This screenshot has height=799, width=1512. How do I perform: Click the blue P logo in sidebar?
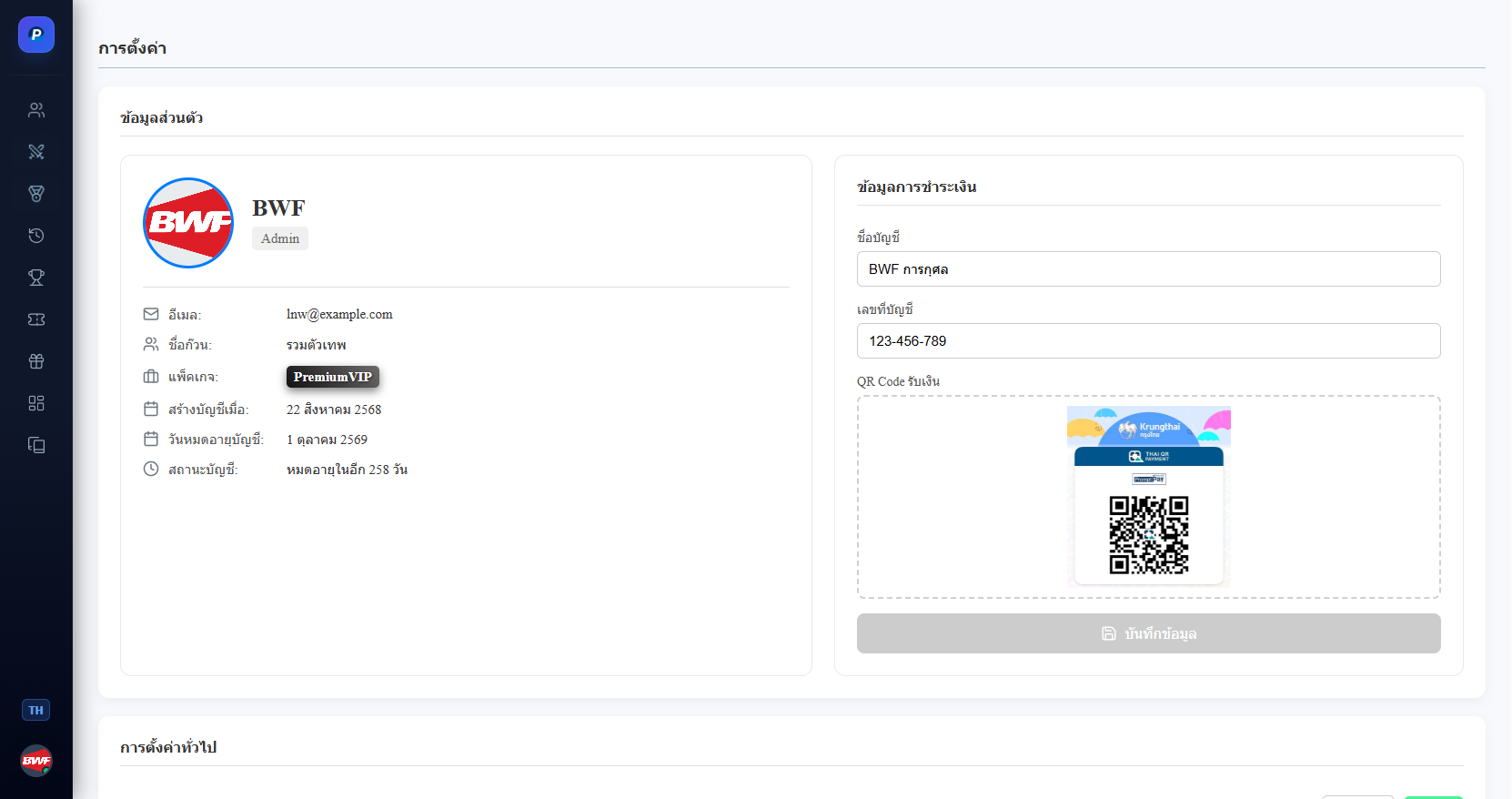pos(36,35)
